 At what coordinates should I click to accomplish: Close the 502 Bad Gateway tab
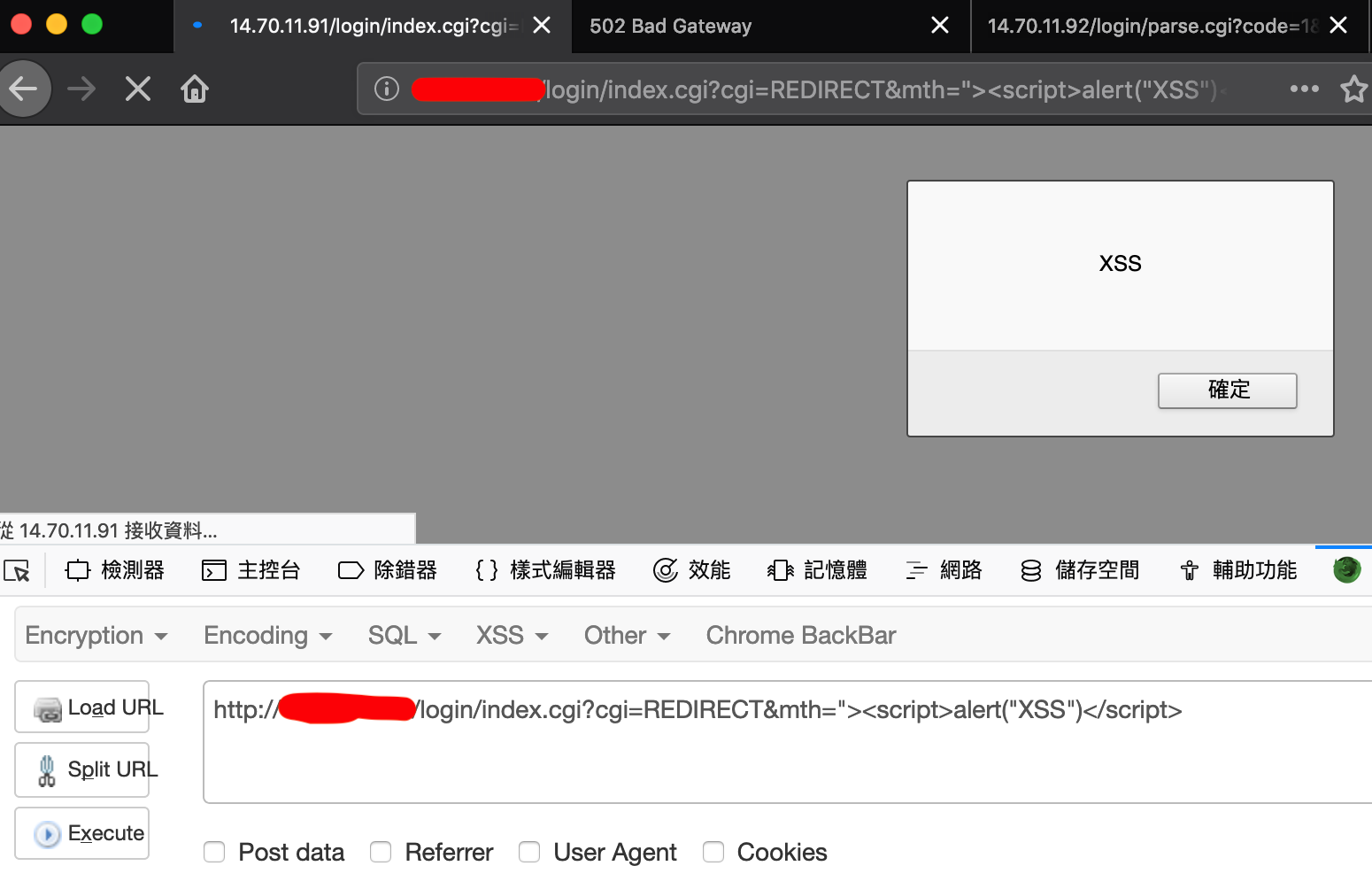940,26
